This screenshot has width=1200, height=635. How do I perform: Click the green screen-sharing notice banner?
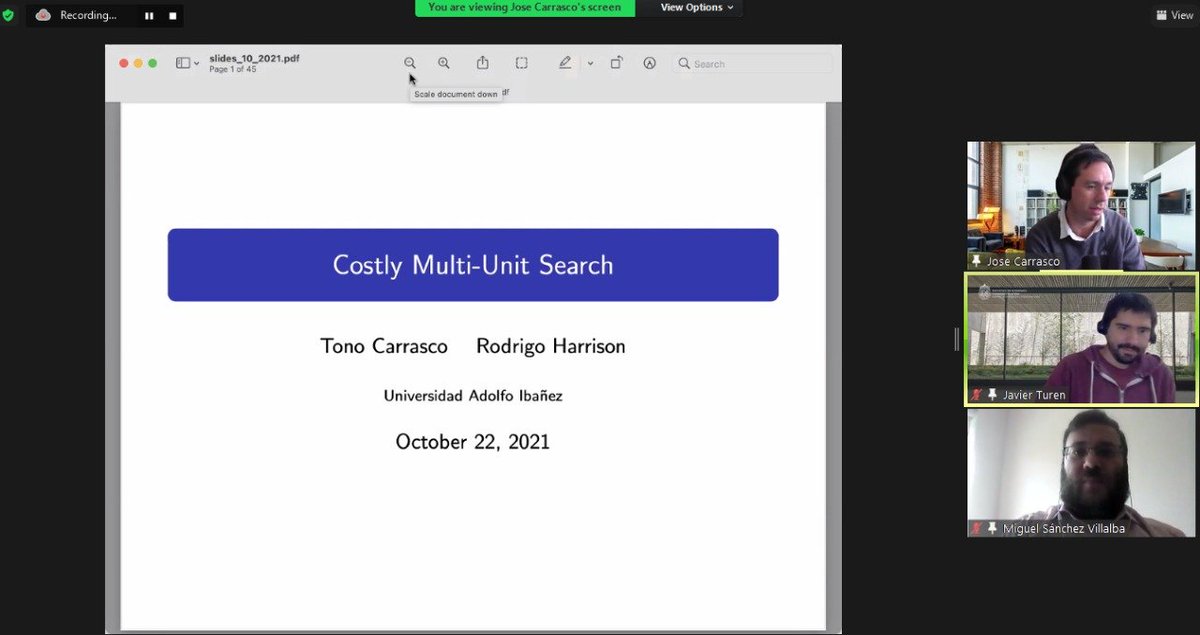[525, 7]
